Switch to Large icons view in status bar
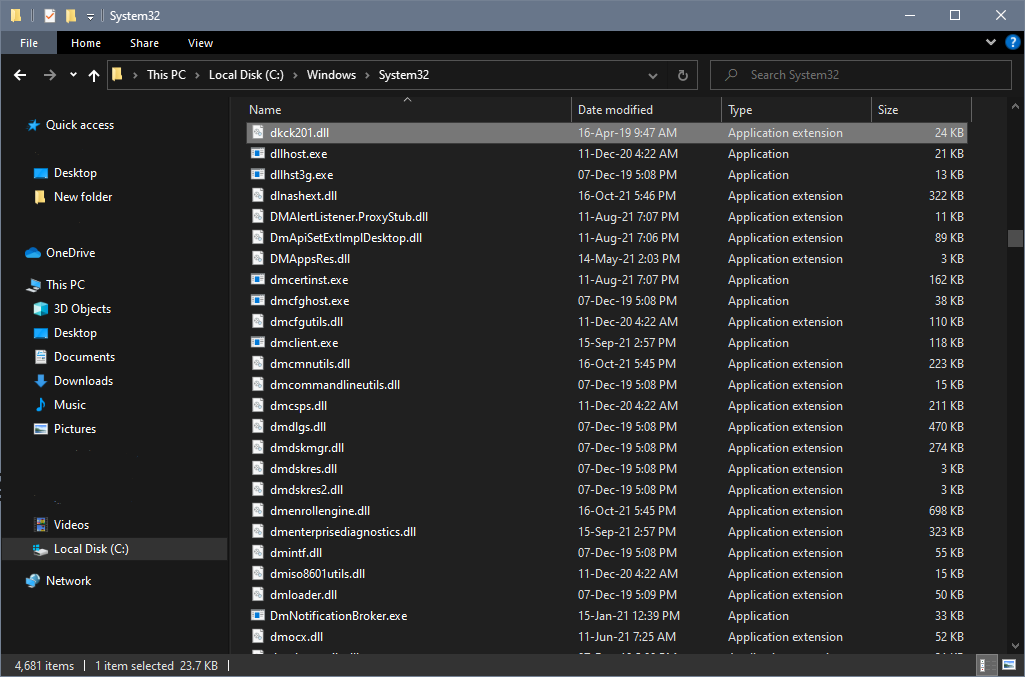 coord(1009,666)
